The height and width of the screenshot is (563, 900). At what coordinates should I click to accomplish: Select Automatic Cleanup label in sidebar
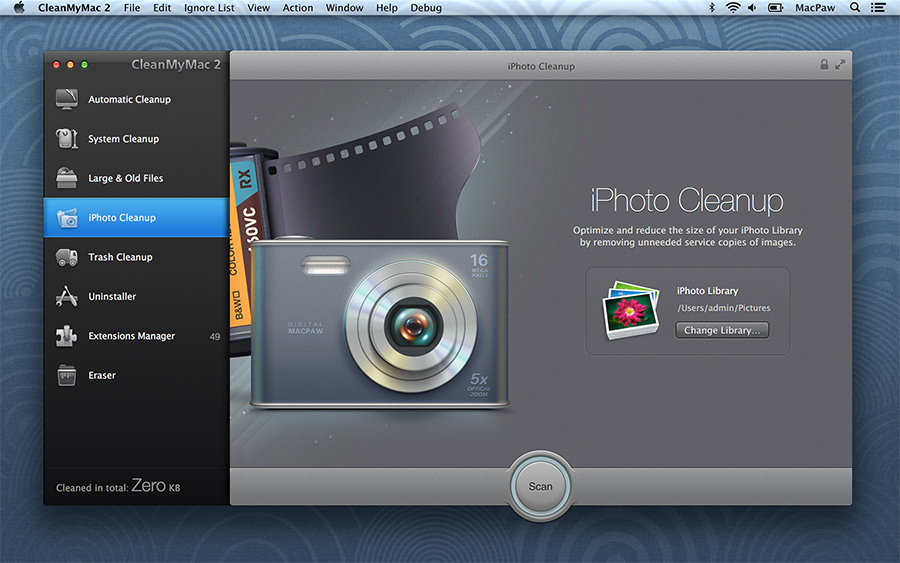point(129,99)
